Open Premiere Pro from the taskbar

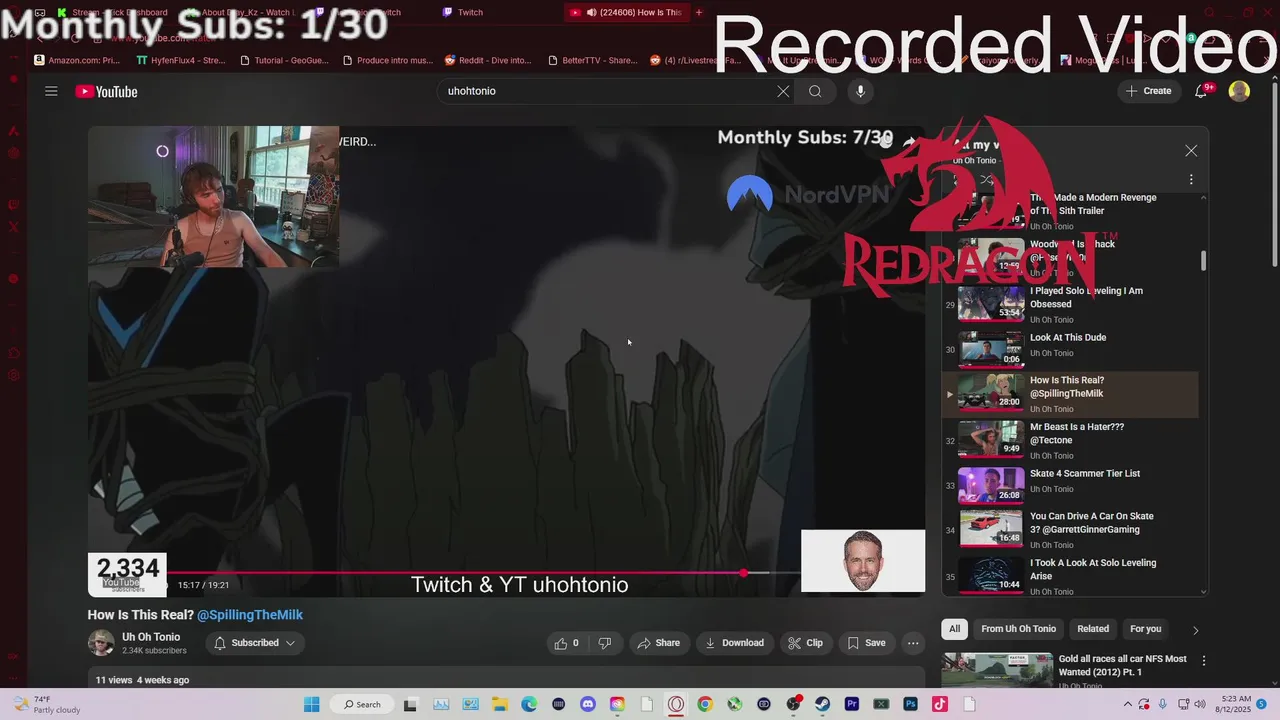point(852,704)
